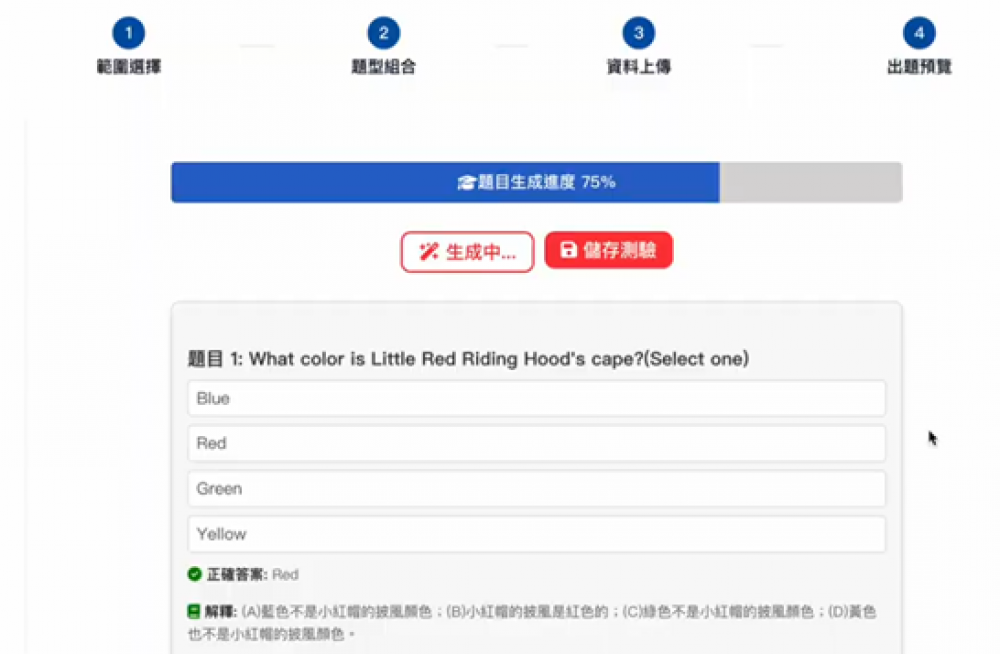Click the graduation cap icon in progress bar
This screenshot has width=1000, height=654.
467,183
